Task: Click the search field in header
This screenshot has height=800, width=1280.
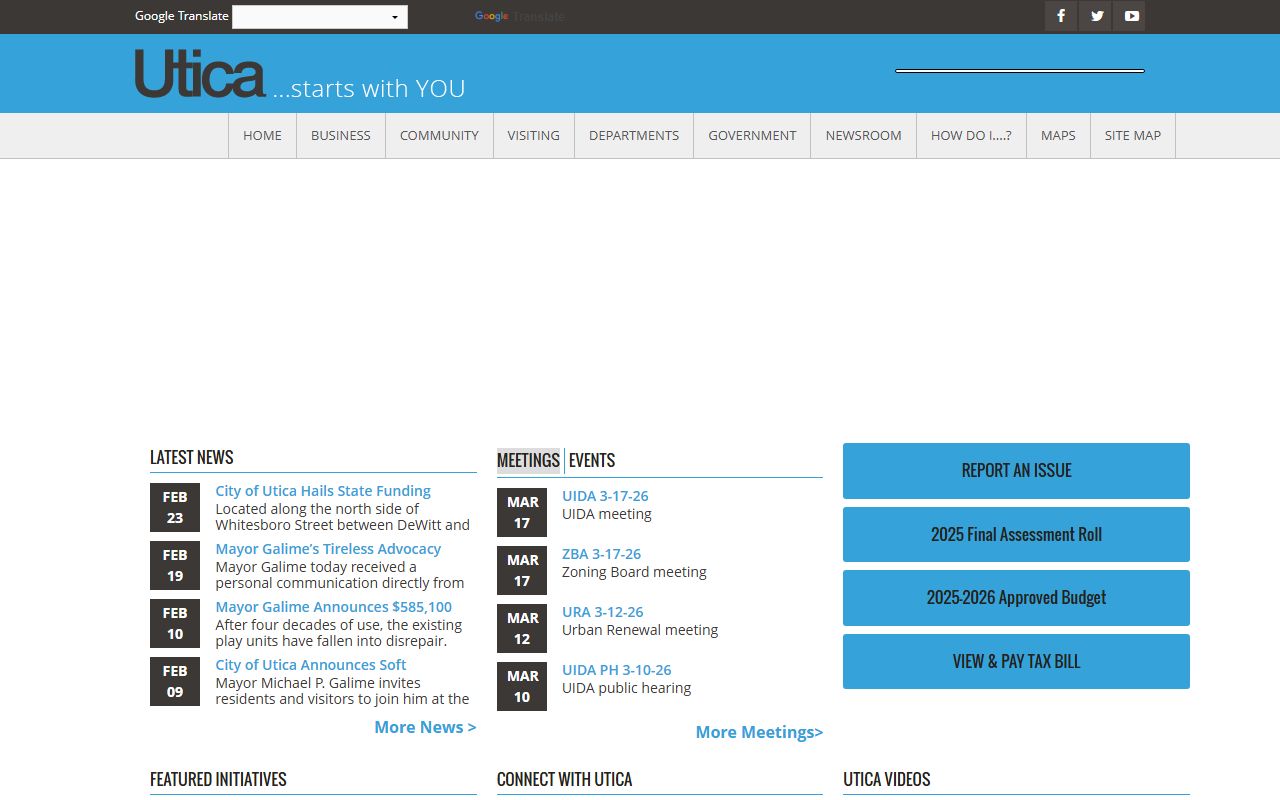Action: (1019, 71)
